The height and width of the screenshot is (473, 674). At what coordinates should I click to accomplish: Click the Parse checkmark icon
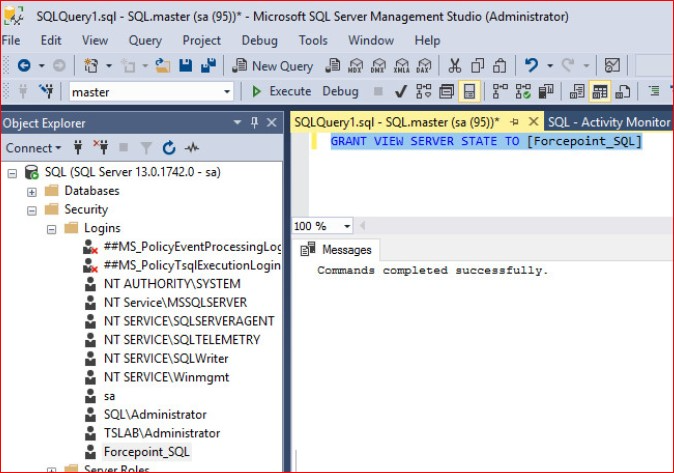(x=400, y=91)
